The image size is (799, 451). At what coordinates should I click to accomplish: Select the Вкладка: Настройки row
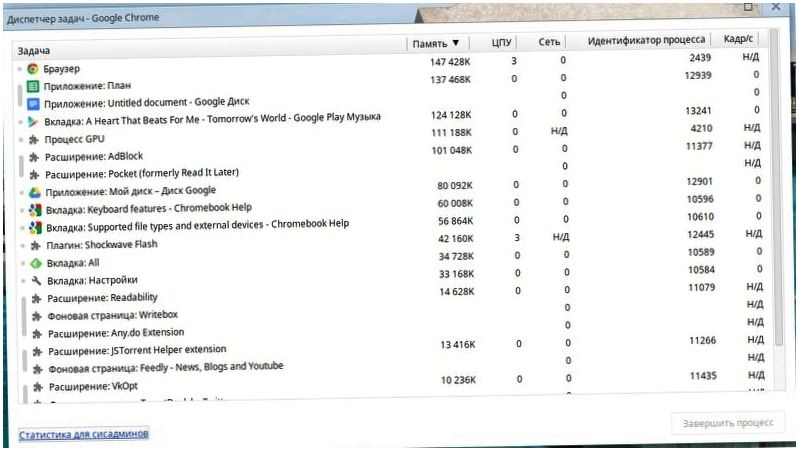coord(390,277)
